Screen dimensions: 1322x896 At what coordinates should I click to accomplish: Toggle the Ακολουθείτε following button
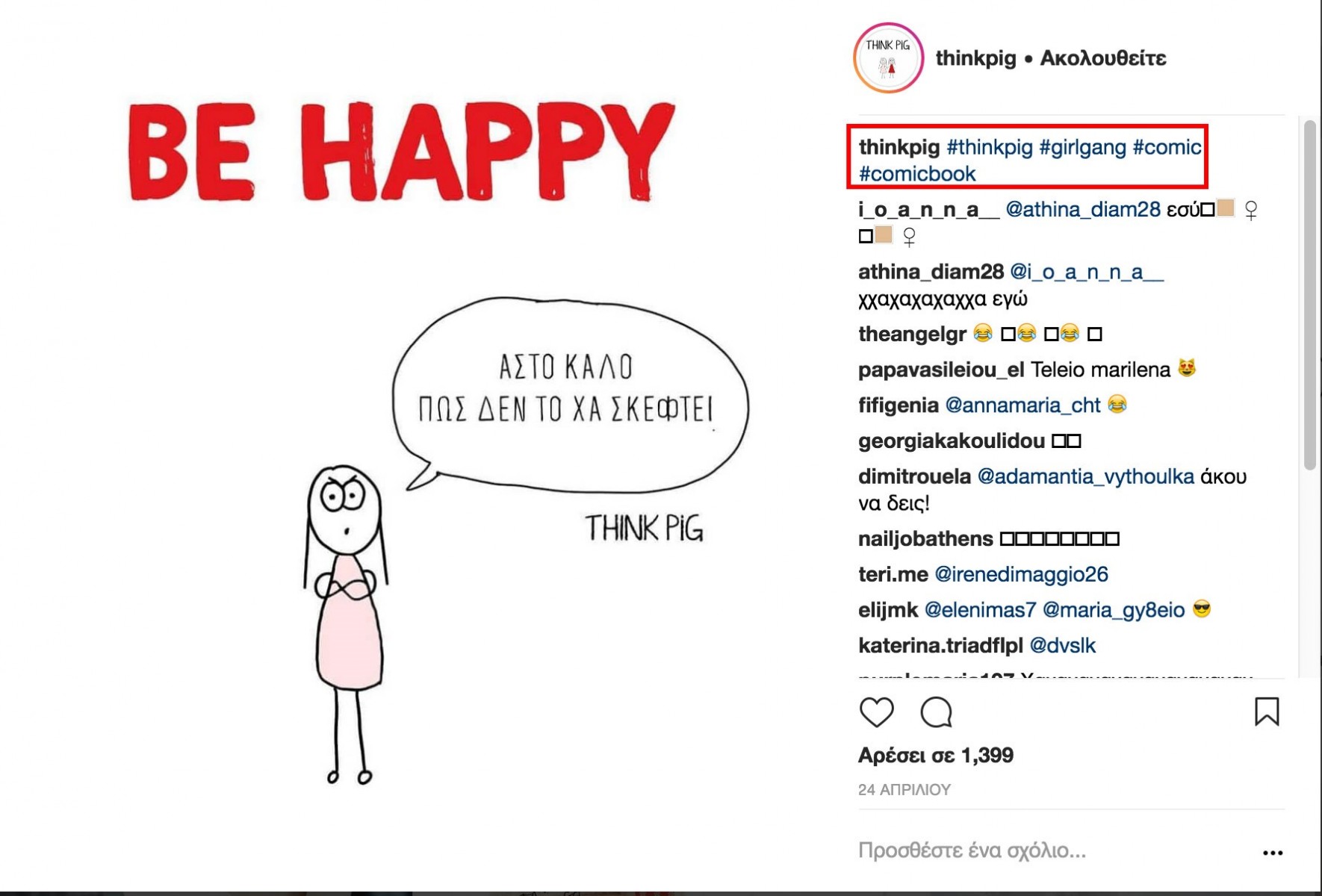click(1103, 58)
